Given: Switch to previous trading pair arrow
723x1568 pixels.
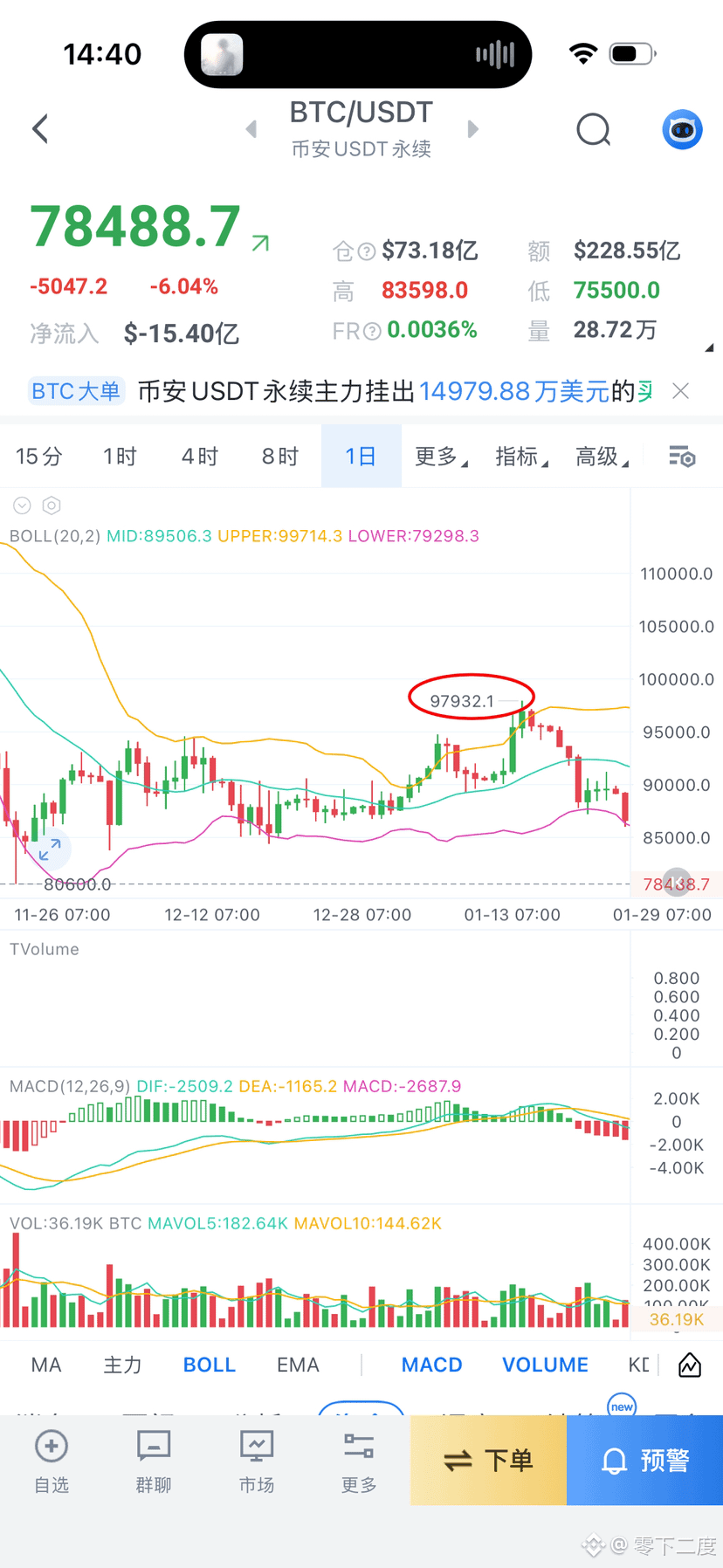Looking at the screenshot, I should click(x=251, y=129).
